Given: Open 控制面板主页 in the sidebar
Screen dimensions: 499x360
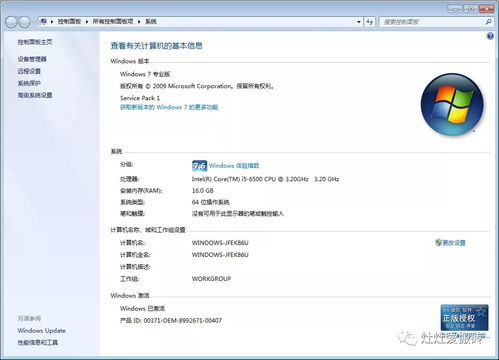Looking at the screenshot, I should 35,42.
